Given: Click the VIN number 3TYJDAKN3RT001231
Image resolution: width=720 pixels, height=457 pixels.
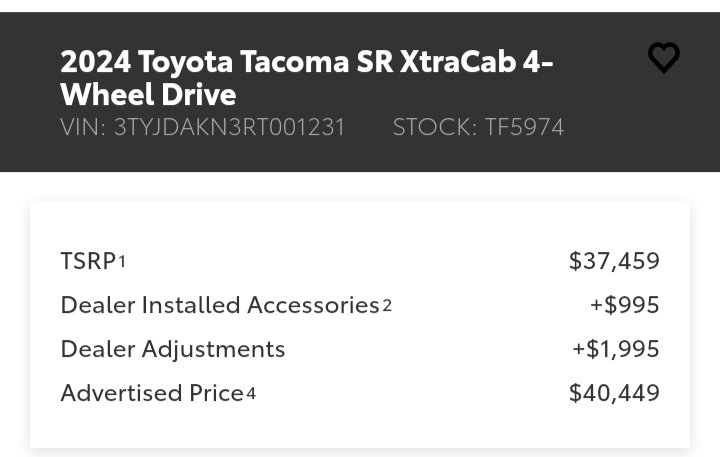Looking at the screenshot, I should (x=229, y=127).
